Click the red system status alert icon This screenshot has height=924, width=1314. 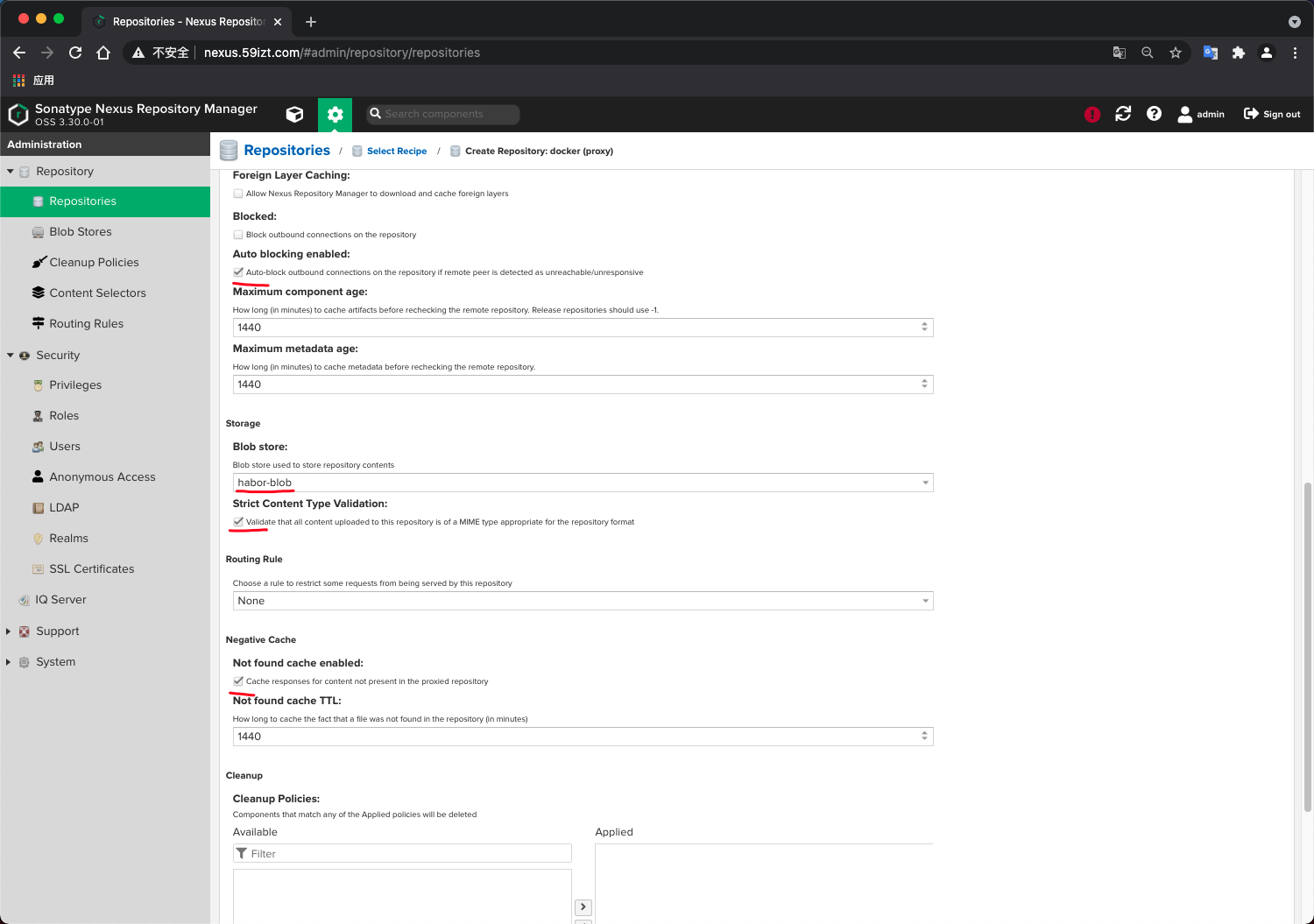click(x=1091, y=114)
